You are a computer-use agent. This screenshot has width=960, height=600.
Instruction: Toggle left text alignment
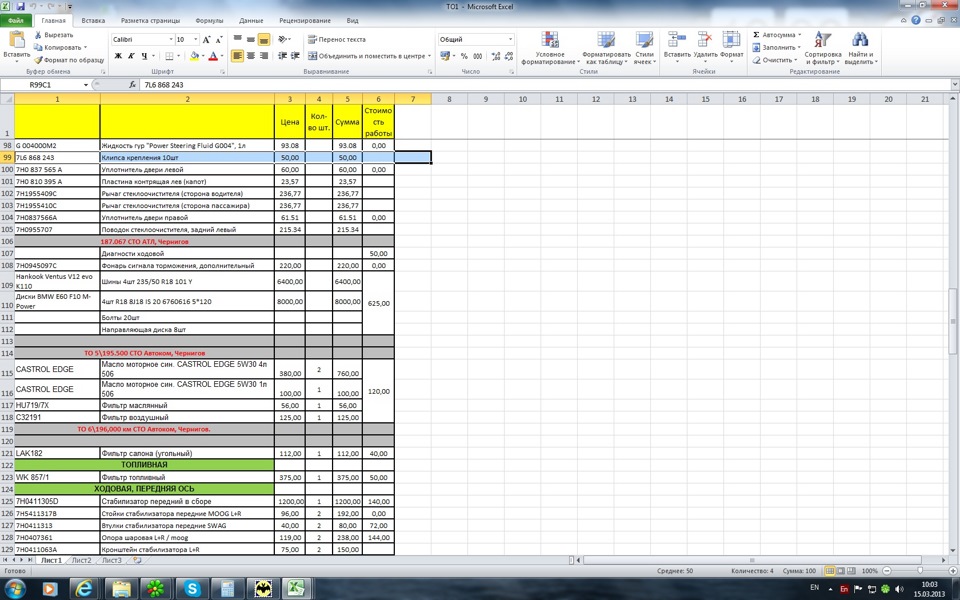tap(238, 56)
